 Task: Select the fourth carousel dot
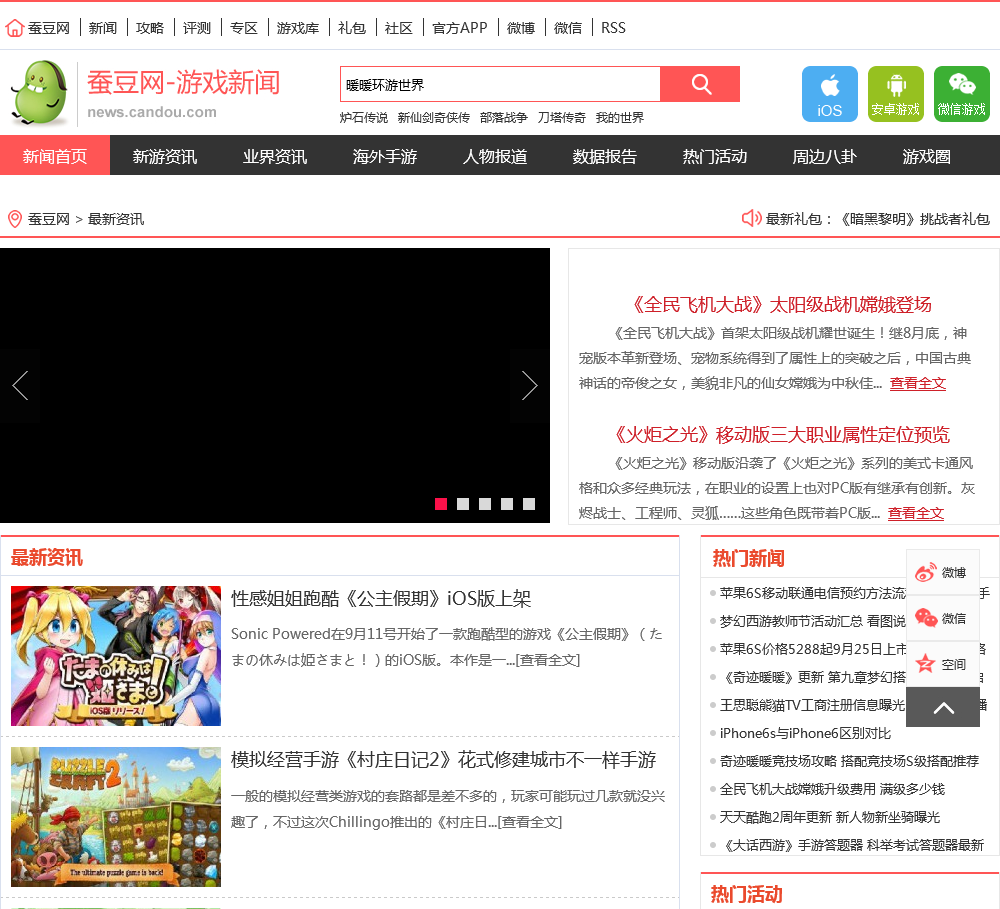coord(507,504)
